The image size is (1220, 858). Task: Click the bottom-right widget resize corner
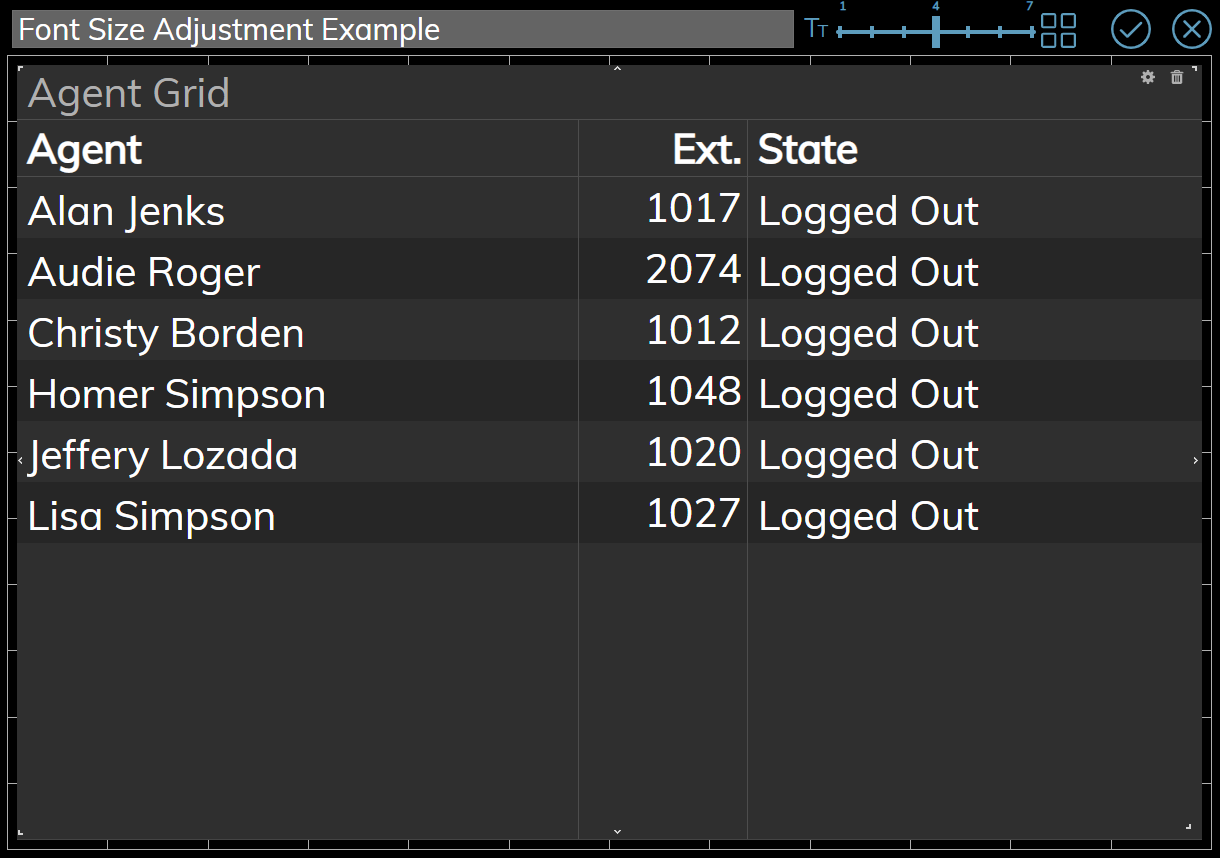(x=1188, y=827)
